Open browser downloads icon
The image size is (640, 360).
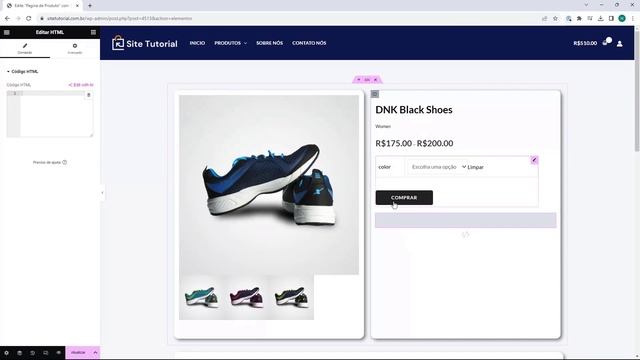600,18
